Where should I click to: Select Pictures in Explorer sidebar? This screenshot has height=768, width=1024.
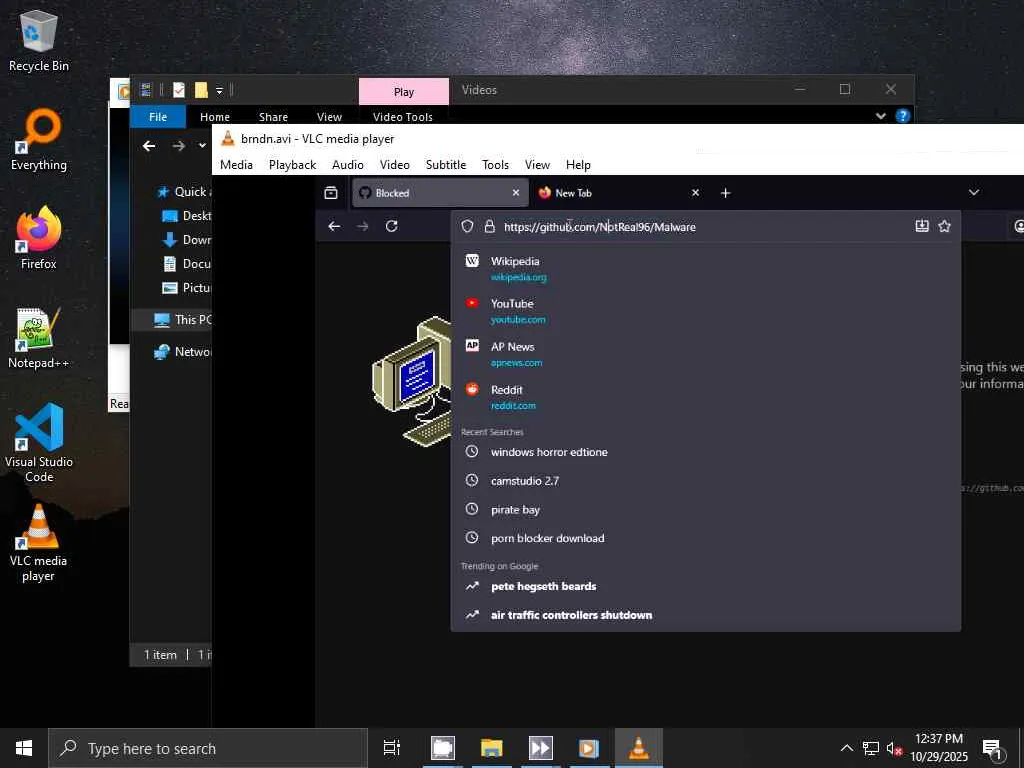pos(186,287)
